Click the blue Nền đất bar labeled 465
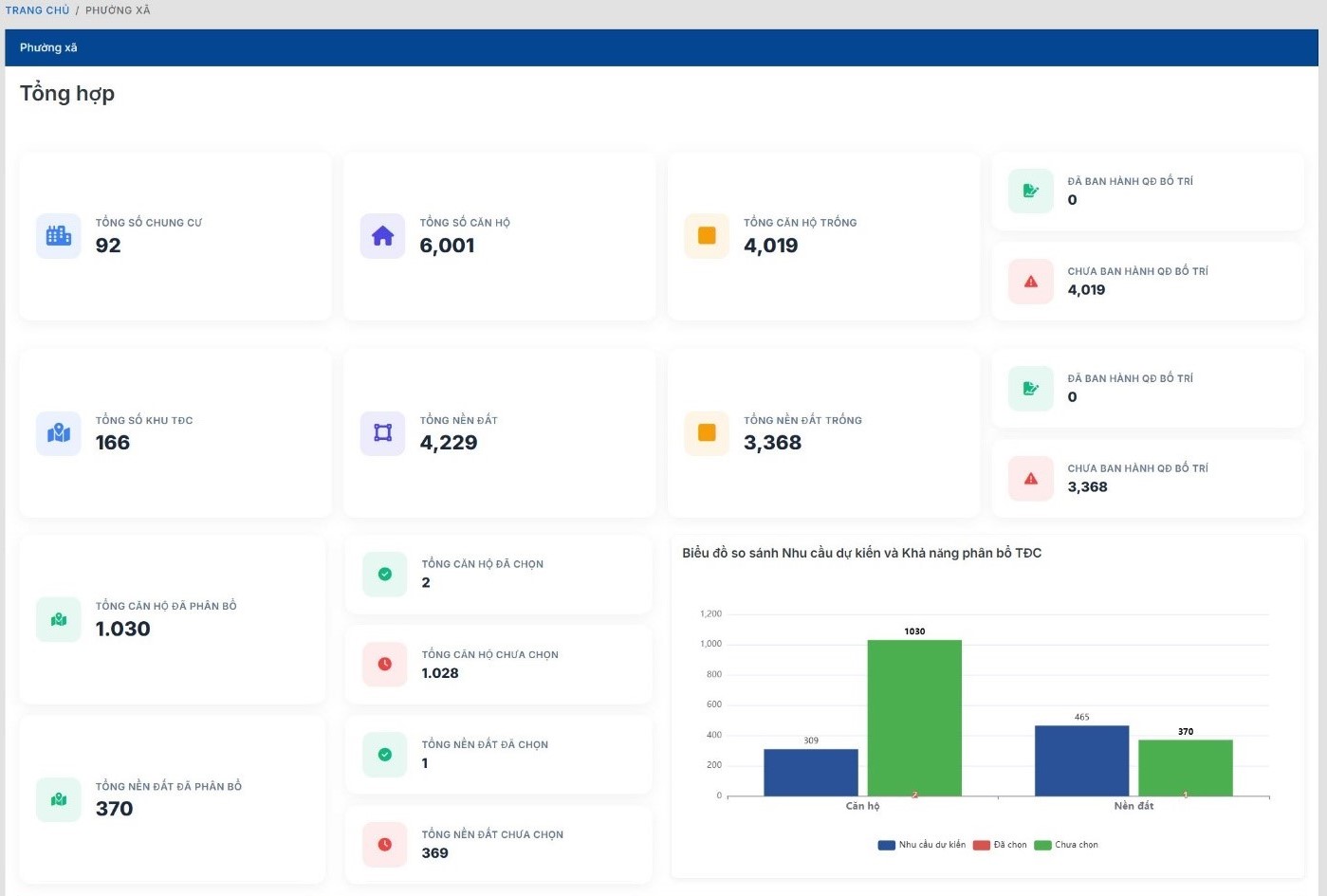 1082,760
